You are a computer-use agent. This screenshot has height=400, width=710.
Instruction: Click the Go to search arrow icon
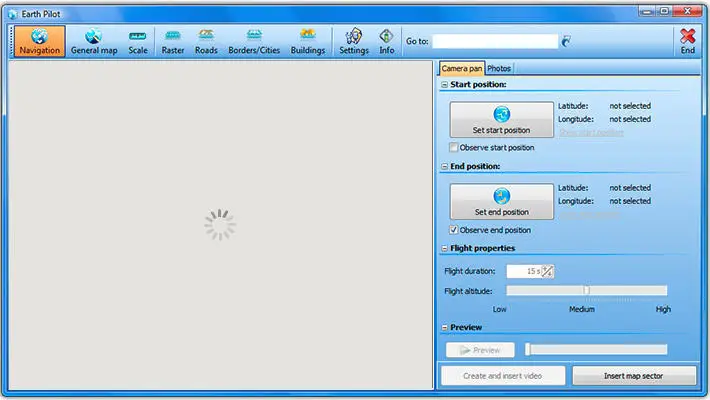566,41
